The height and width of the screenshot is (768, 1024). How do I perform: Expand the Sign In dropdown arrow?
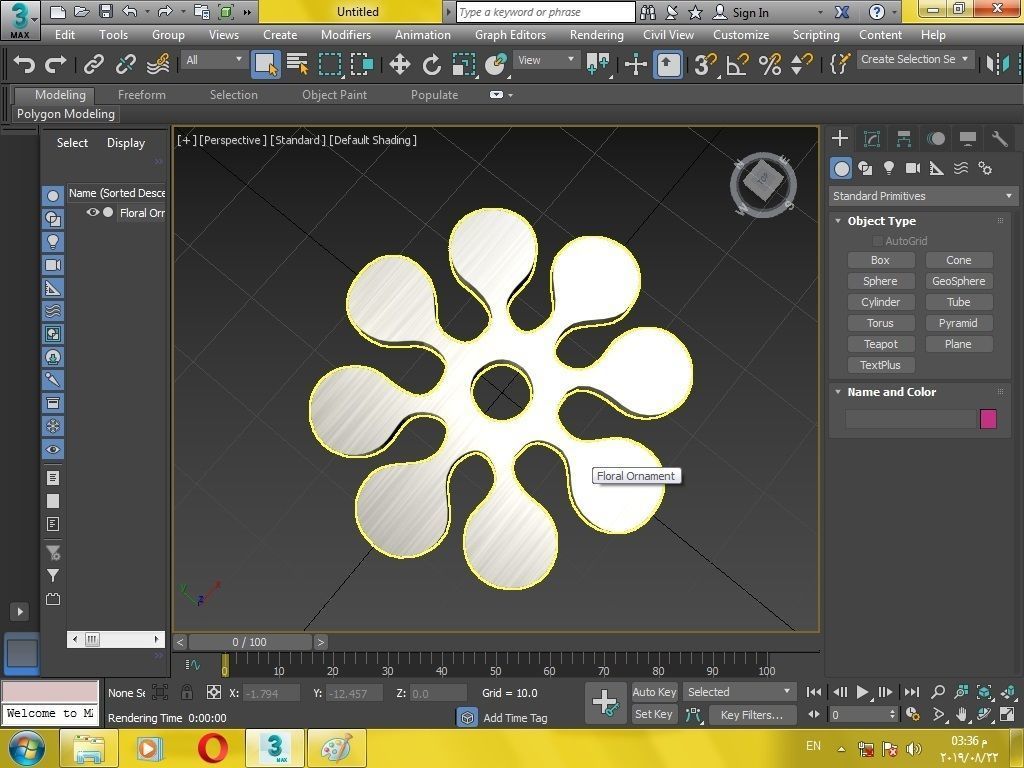point(820,12)
